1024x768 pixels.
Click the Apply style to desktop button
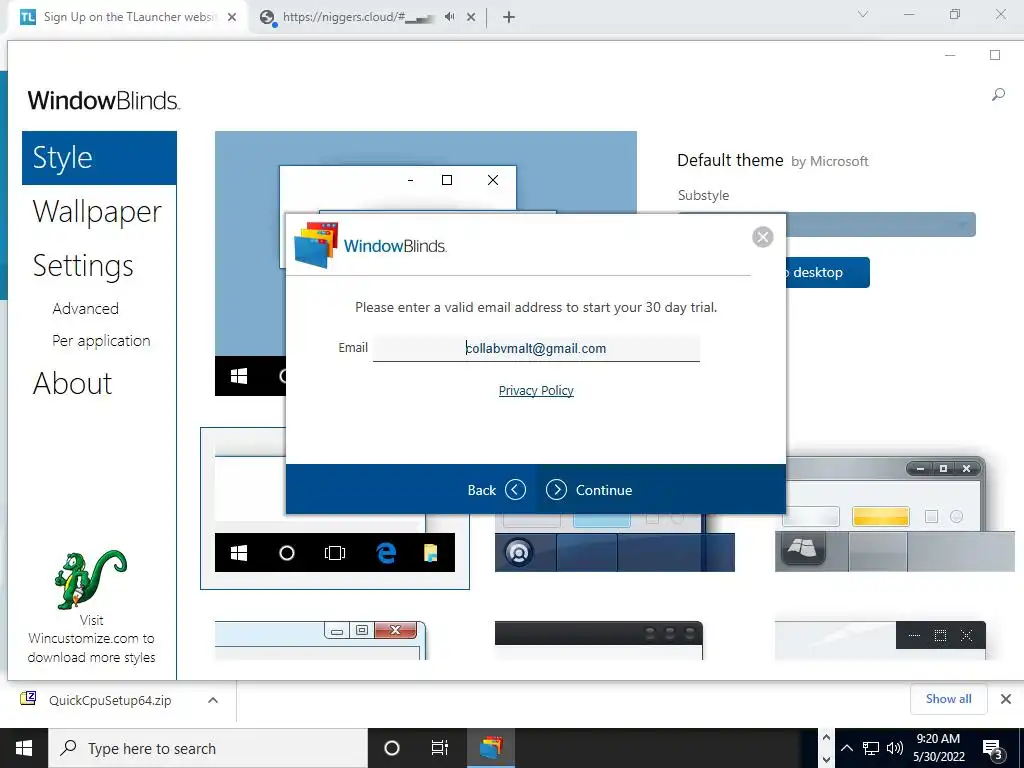tap(827, 272)
